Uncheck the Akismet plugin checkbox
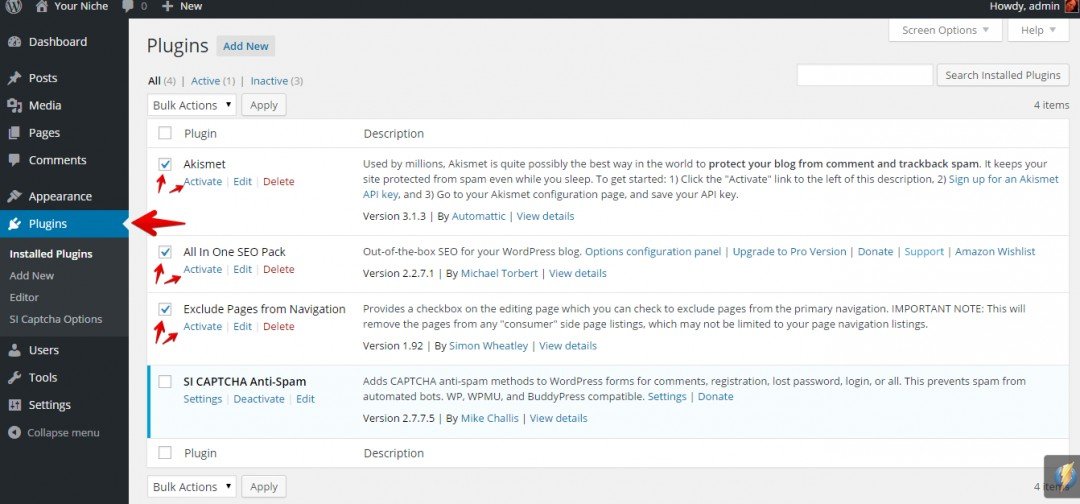1080x504 pixels. point(165,165)
